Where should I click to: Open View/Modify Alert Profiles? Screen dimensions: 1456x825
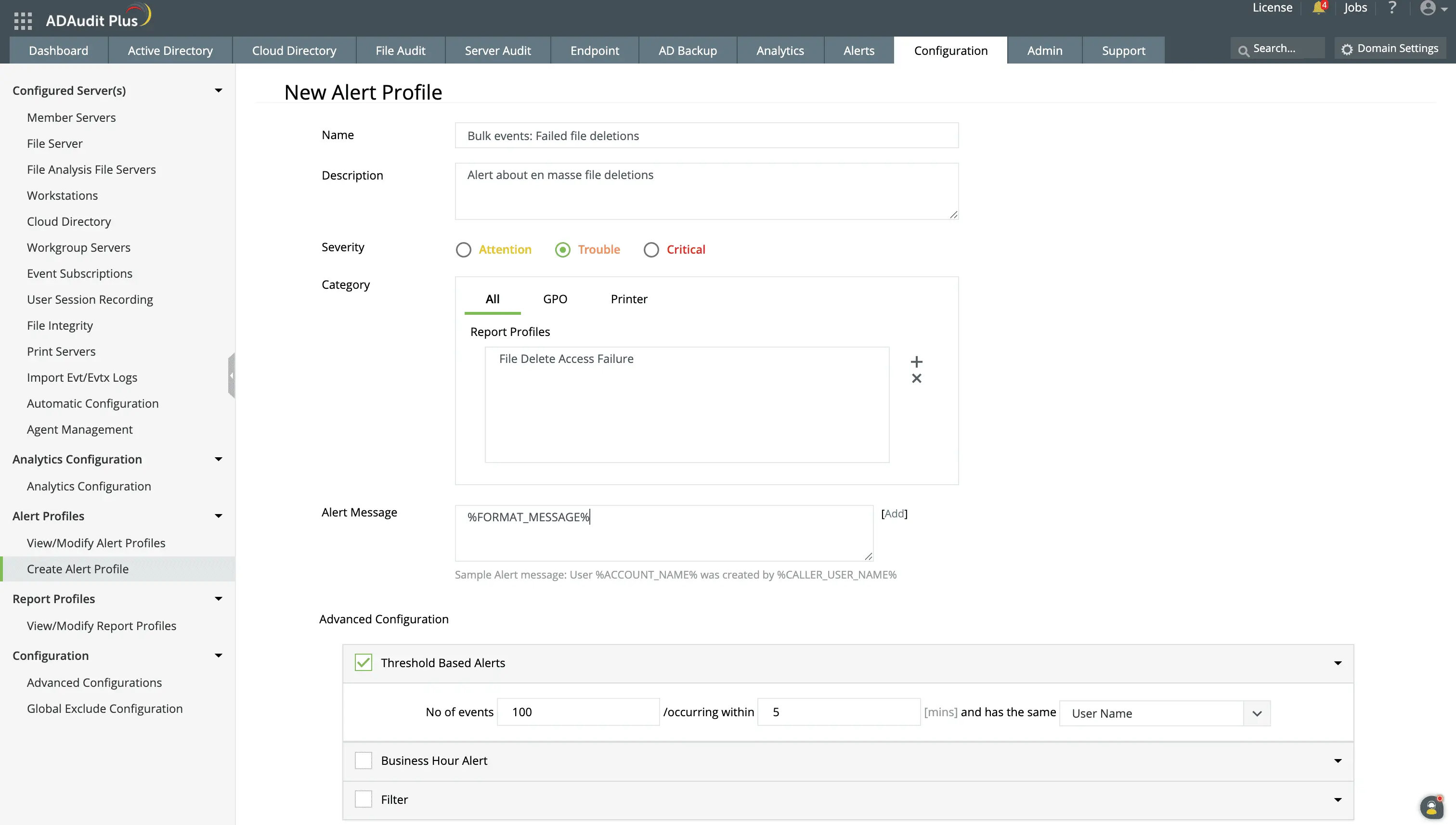(x=96, y=542)
